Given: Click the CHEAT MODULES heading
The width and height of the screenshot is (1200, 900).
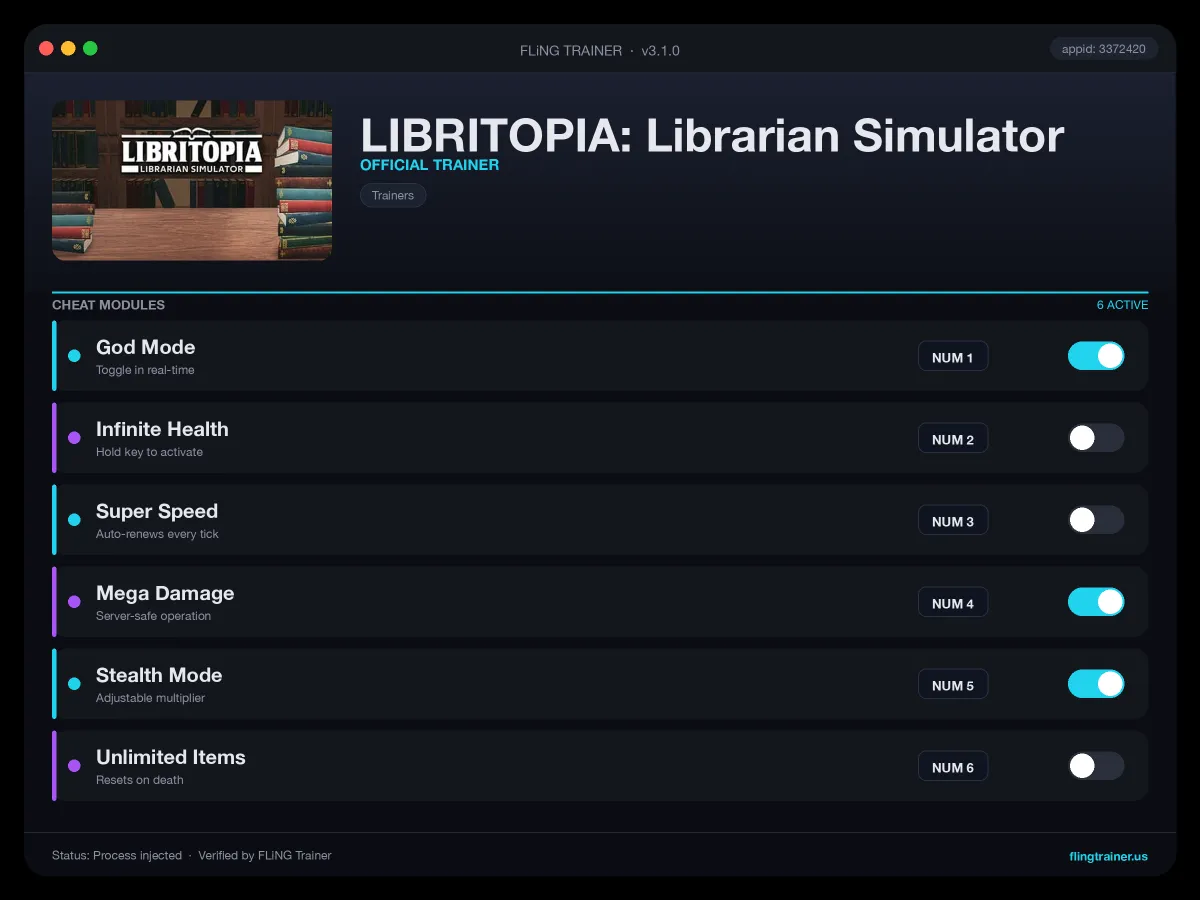Looking at the screenshot, I should 108,305.
